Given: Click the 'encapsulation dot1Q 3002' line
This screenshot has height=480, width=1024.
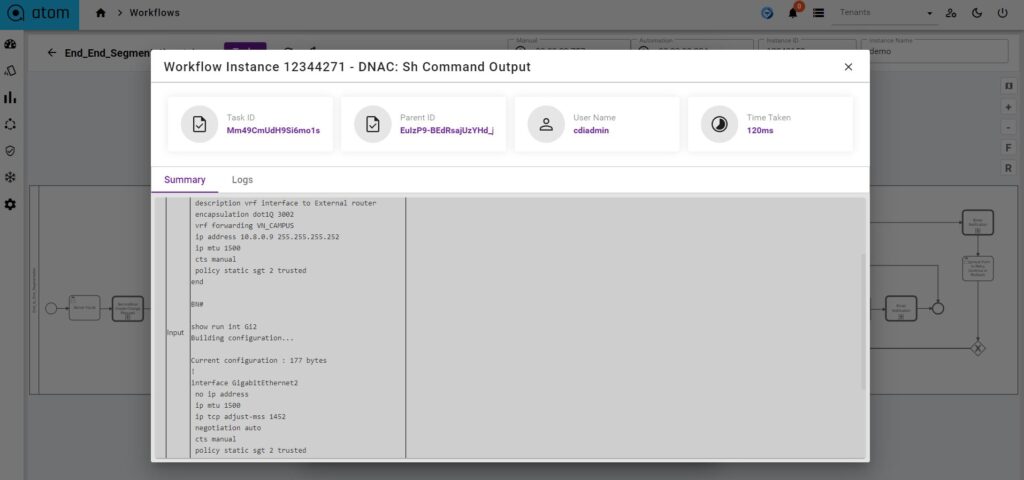Looking at the screenshot, I should click(x=244, y=214).
